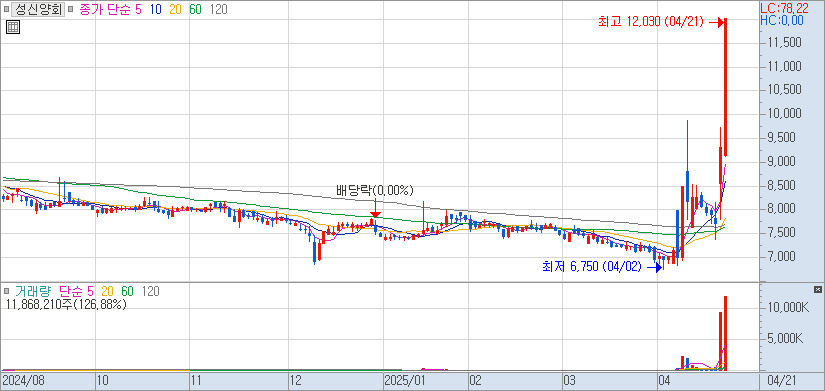Select the price chart's gray 120-period label
The height and width of the screenshot is (391, 825).
(x=218, y=9)
